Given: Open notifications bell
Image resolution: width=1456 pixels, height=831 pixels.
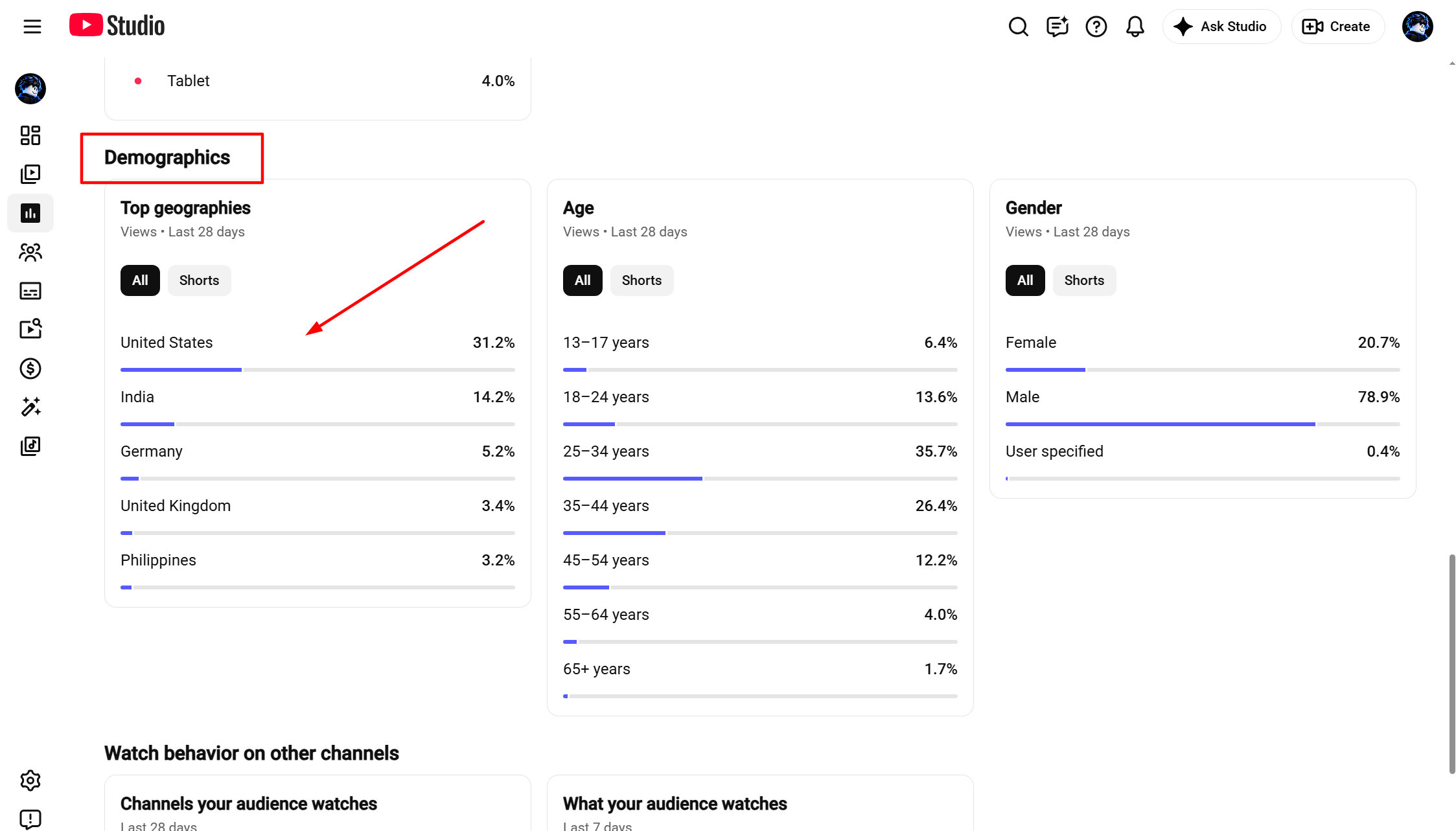Looking at the screenshot, I should [1135, 27].
